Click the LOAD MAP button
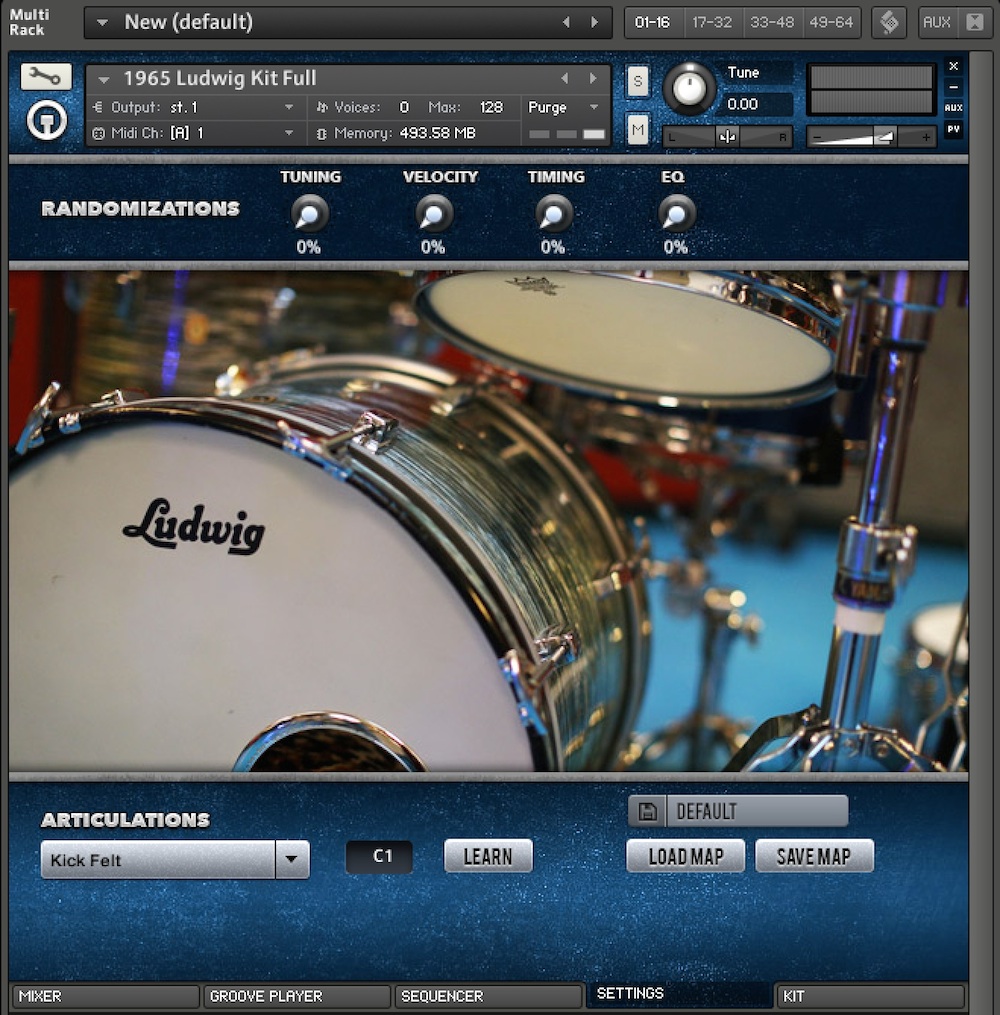Viewport: 1000px width, 1015px height. tap(685, 856)
